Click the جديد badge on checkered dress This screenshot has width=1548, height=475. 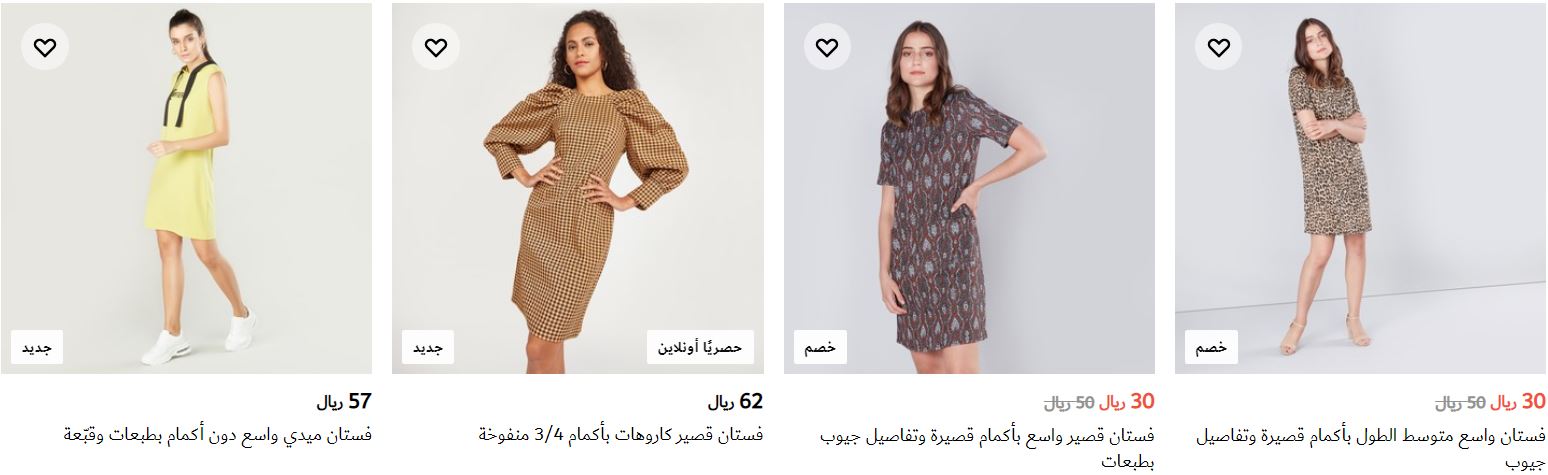428,347
